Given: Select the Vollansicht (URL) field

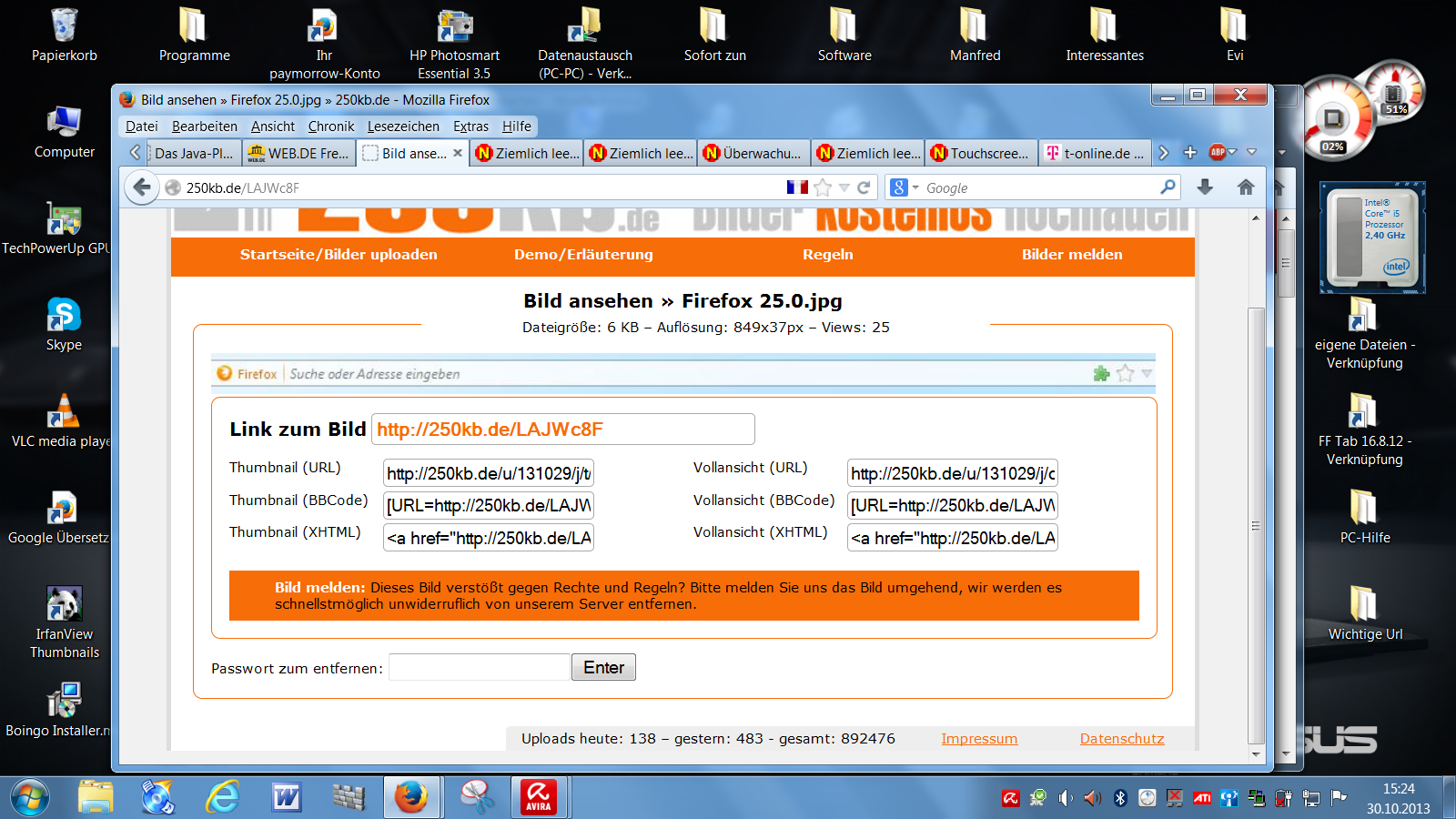Looking at the screenshot, I should coord(953,473).
